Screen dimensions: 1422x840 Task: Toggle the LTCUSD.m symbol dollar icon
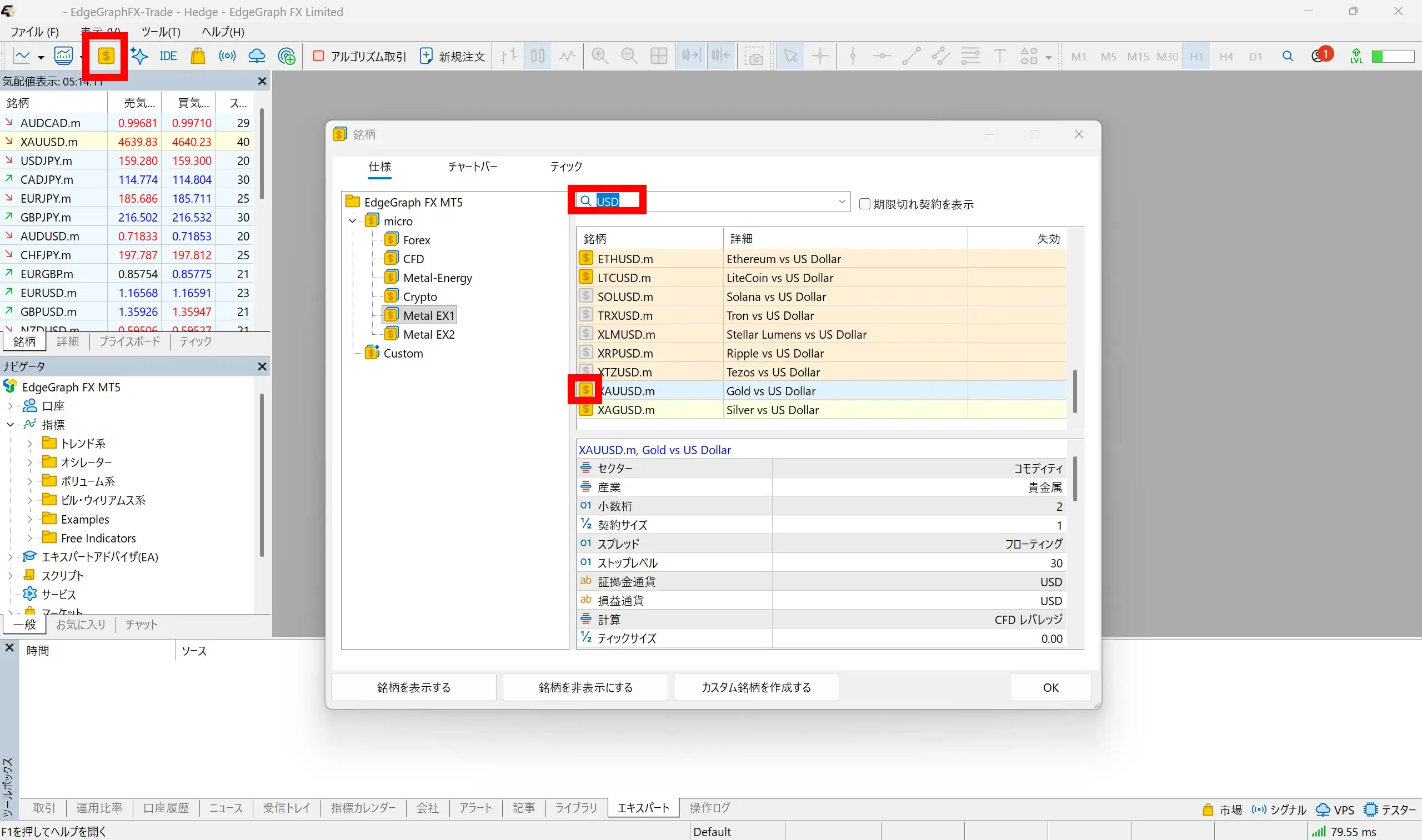[586, 277]
